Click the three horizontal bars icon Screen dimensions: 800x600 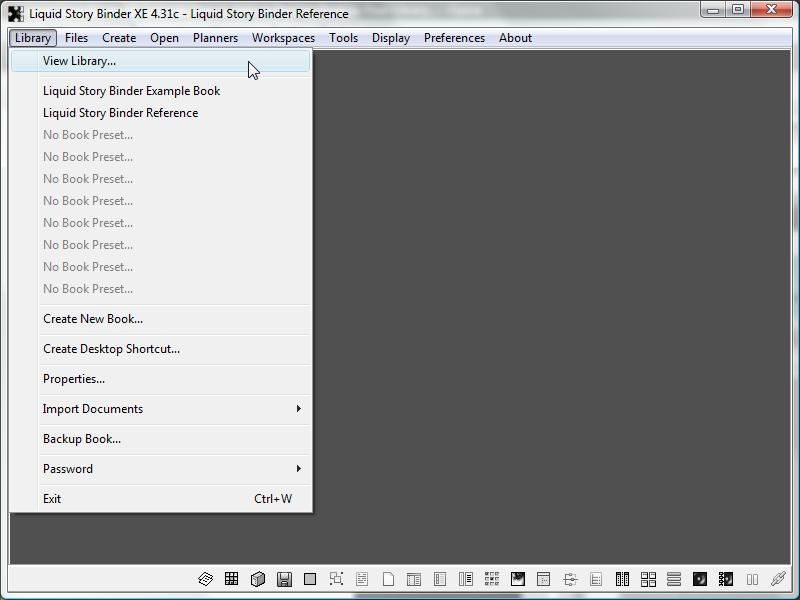click(x=674, y=579)
